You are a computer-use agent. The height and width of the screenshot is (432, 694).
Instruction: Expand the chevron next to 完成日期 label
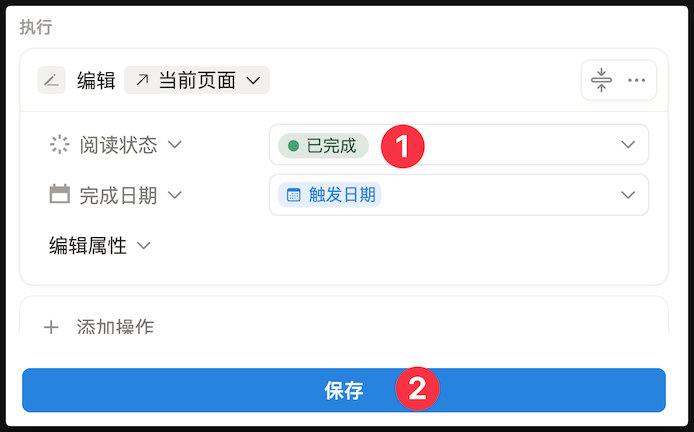tap(175, 195)
